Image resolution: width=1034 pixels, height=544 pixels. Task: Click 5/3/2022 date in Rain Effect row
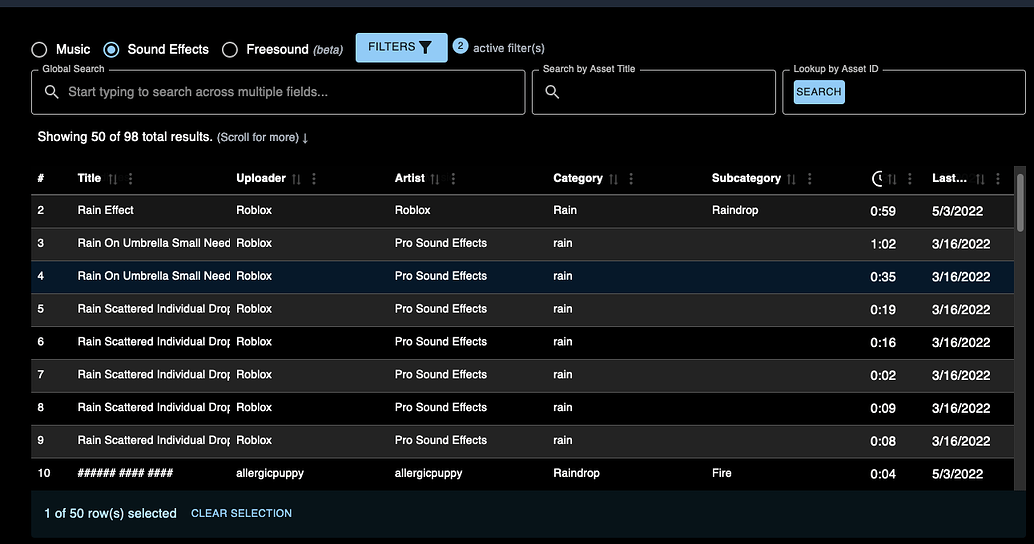958,211
